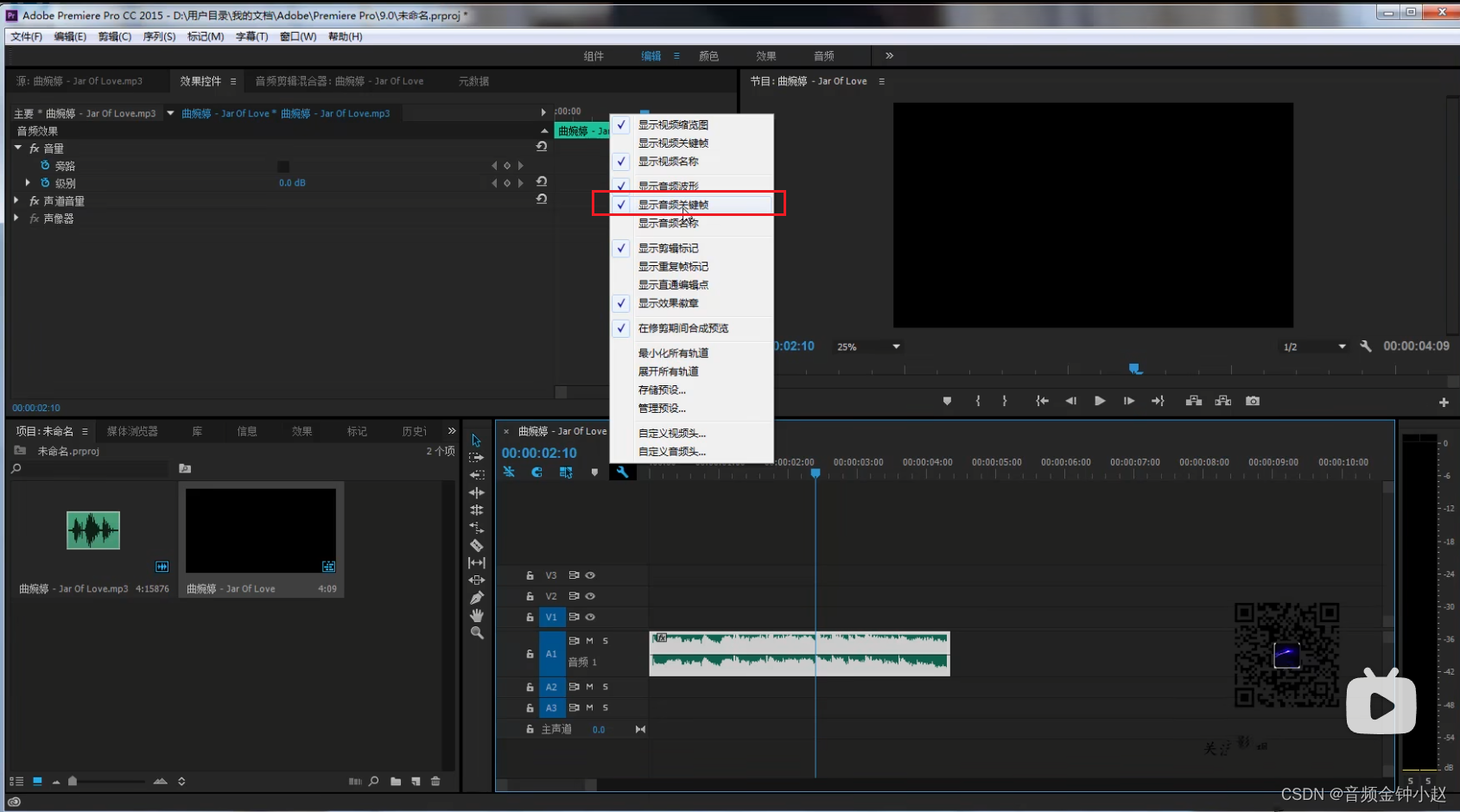Toggle V1 track visibility eye
This screenshot has height=812, width=1460.
pyautogui.click(x=590, y=617)
